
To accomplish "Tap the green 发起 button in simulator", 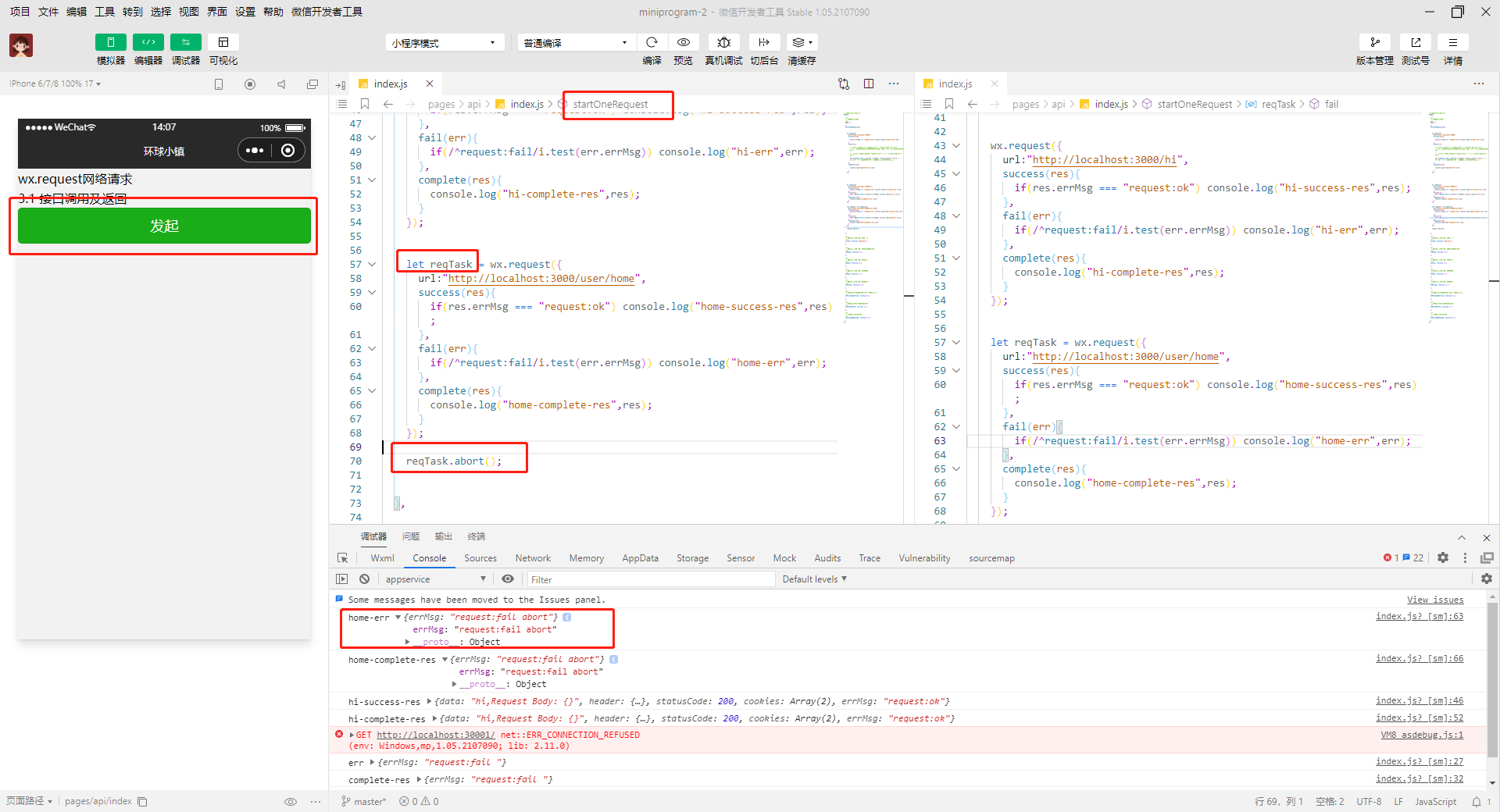I will click(x=164, y=226).
